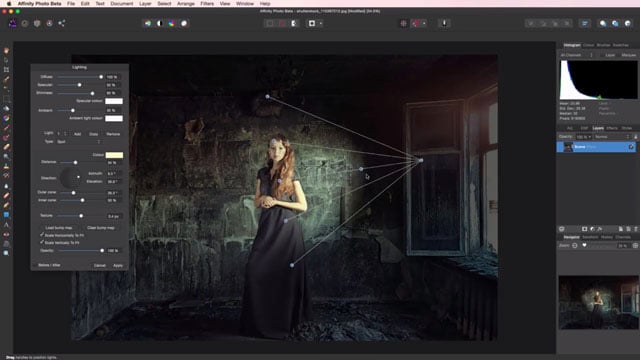Screen dimensions: 640x360
Task: Switch to the Swatches tab
Action: [621, 45]
